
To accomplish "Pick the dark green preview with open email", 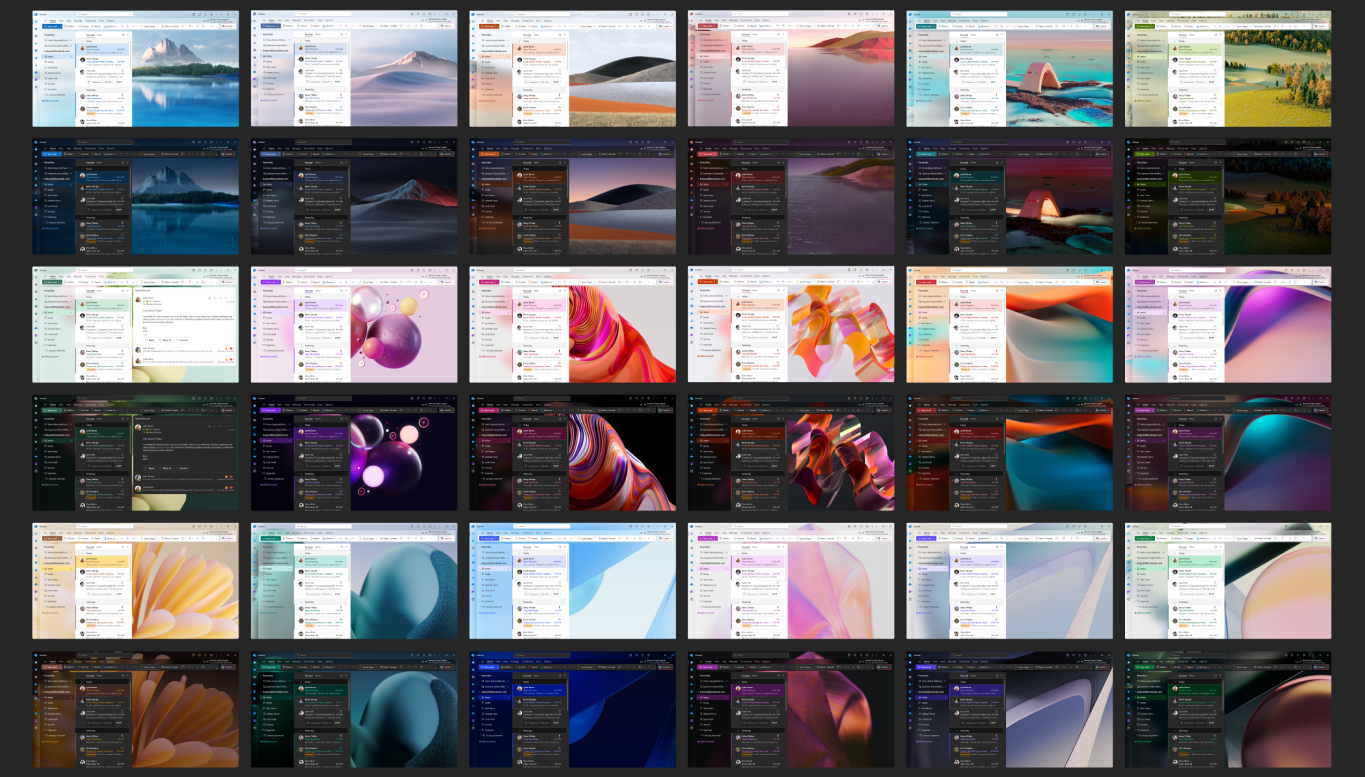I will click(136, 453).
